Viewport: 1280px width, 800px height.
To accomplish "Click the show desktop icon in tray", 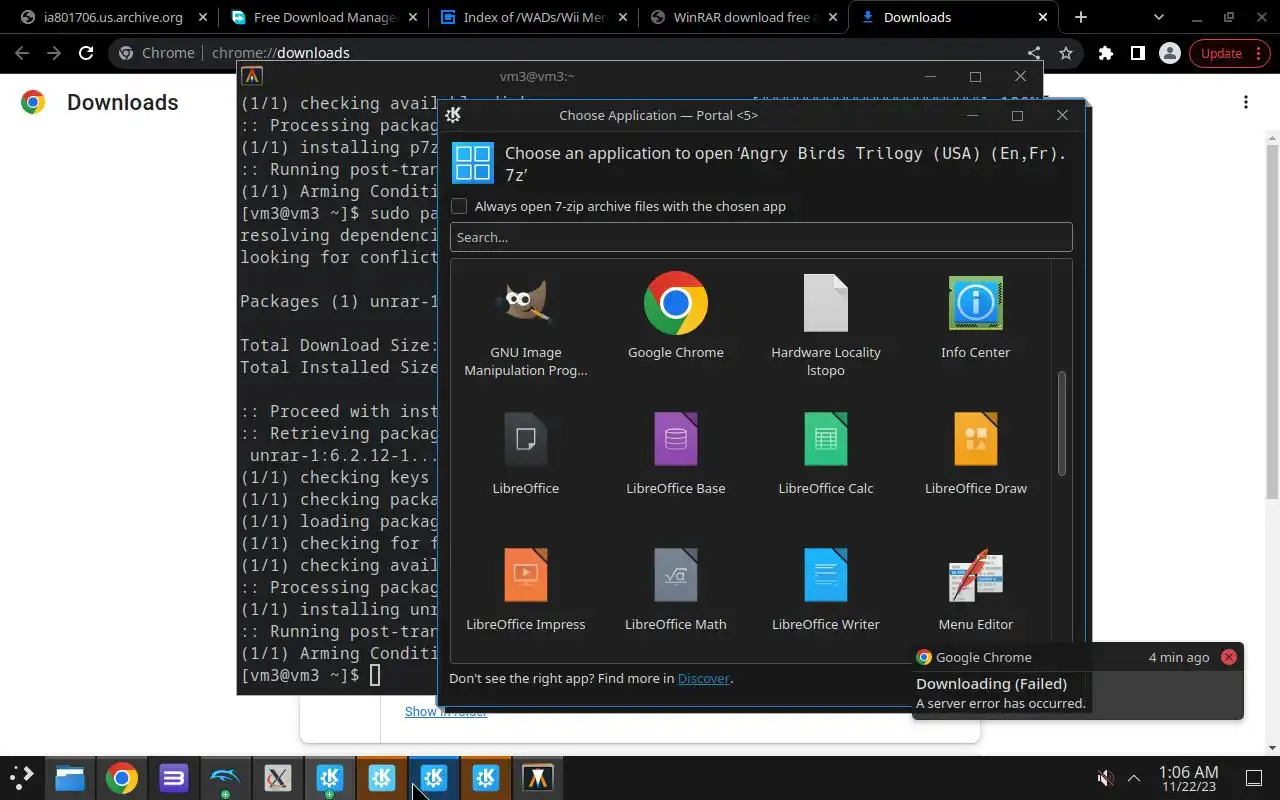I will click(x=1254, y=778).
